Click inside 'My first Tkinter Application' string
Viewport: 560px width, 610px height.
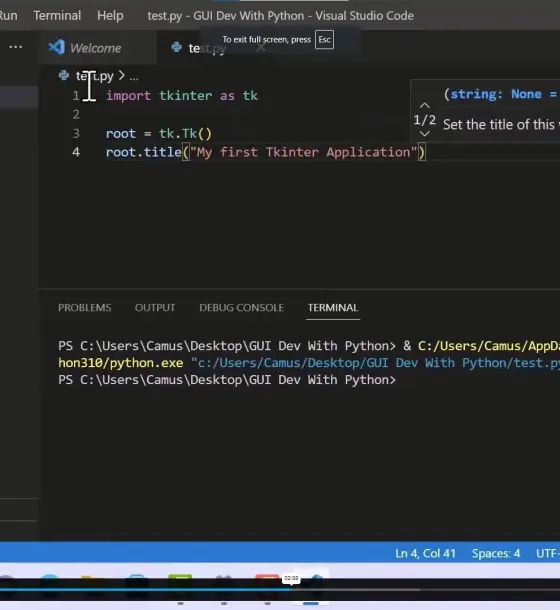point(304,152)
